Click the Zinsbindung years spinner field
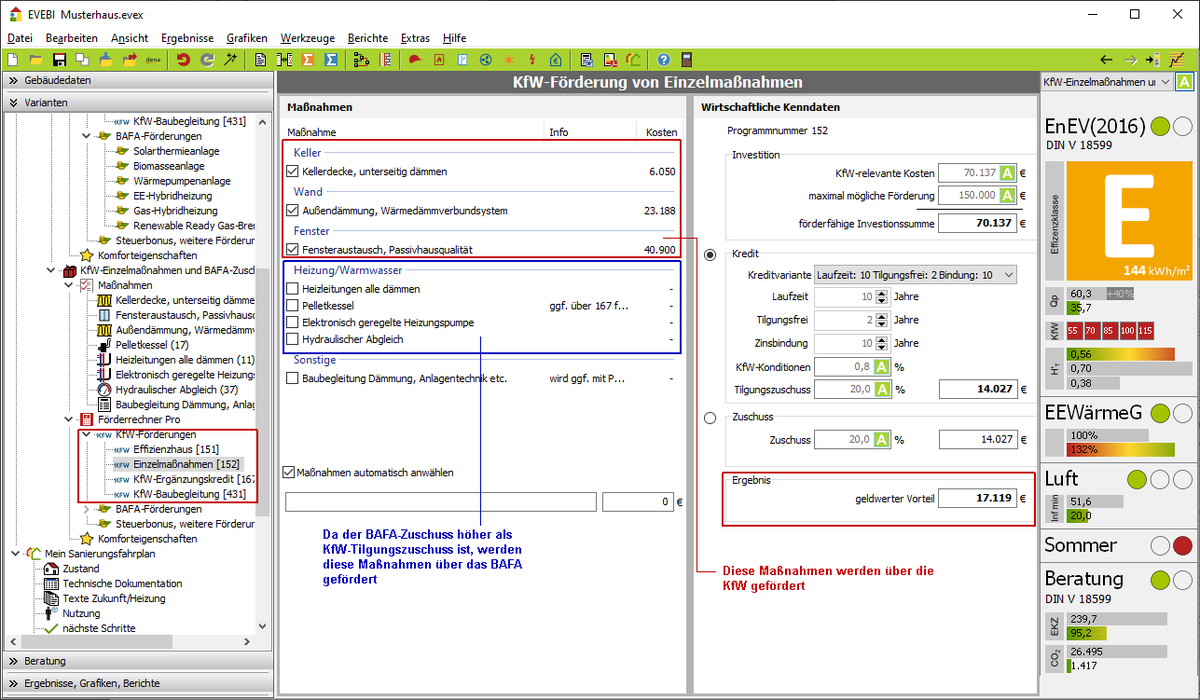1200x700 pixels. [851, 343]
